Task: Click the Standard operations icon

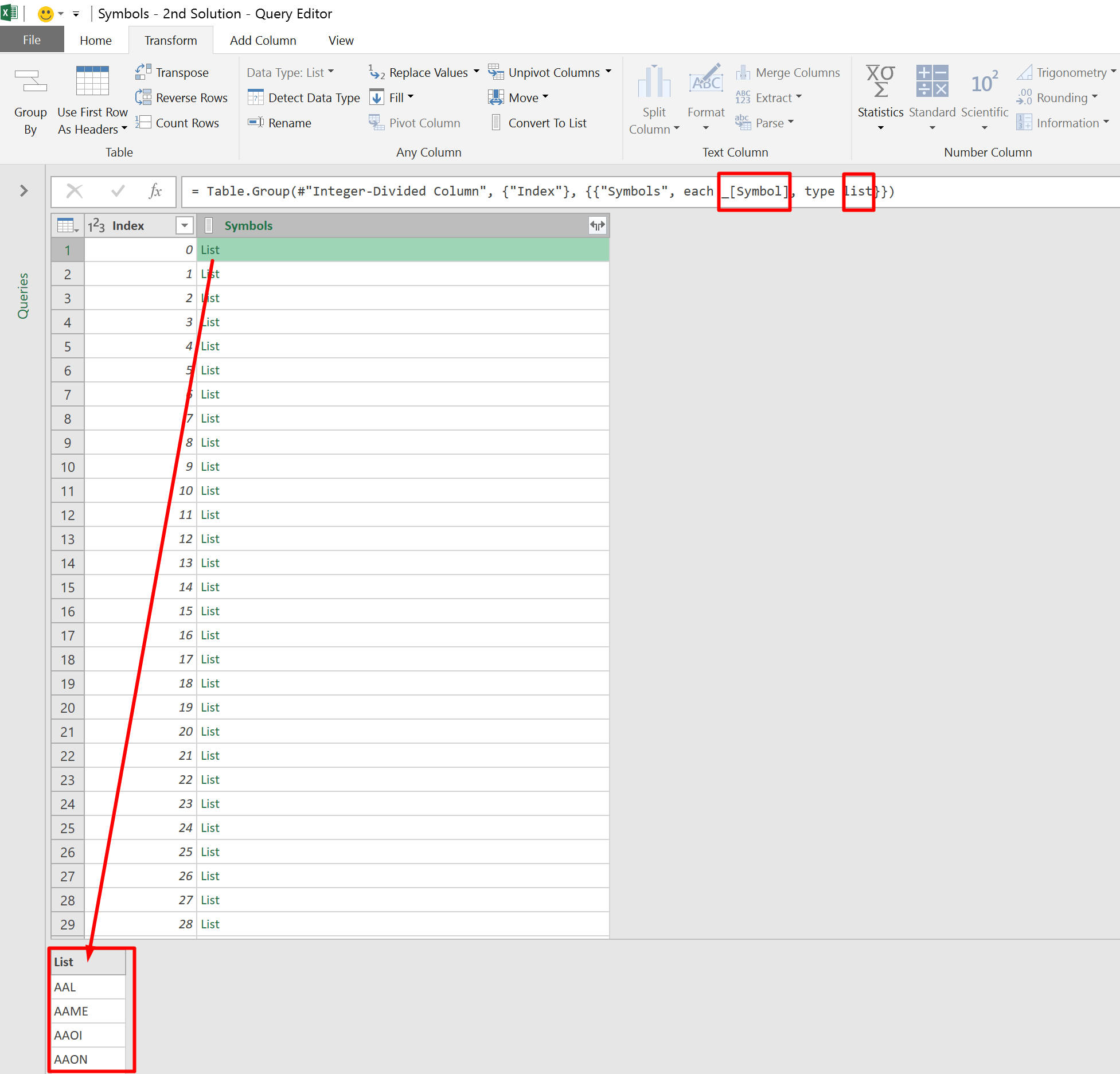Action: click(932, 81)
